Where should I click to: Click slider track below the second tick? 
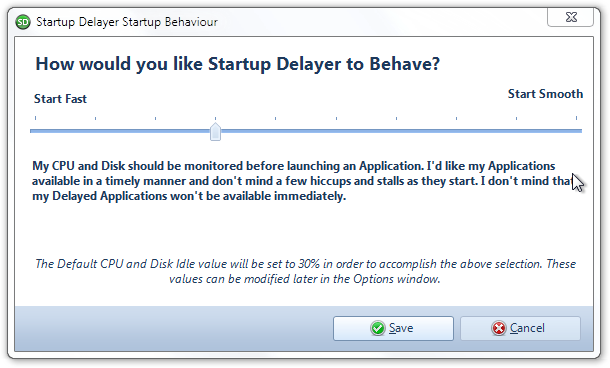coord(95,131)
